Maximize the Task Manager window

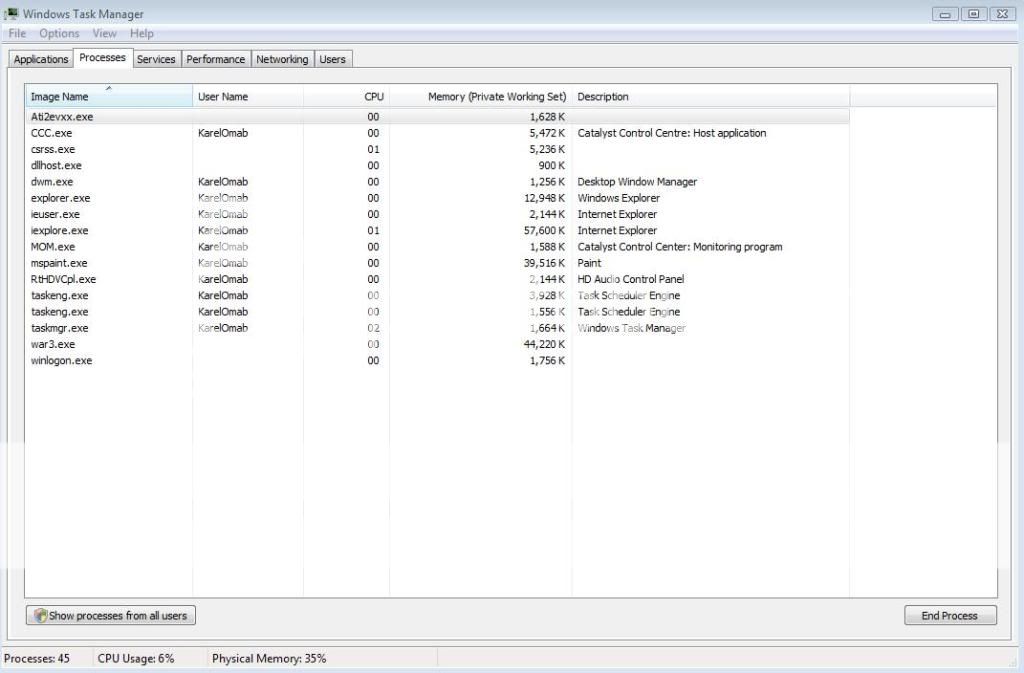974,14
